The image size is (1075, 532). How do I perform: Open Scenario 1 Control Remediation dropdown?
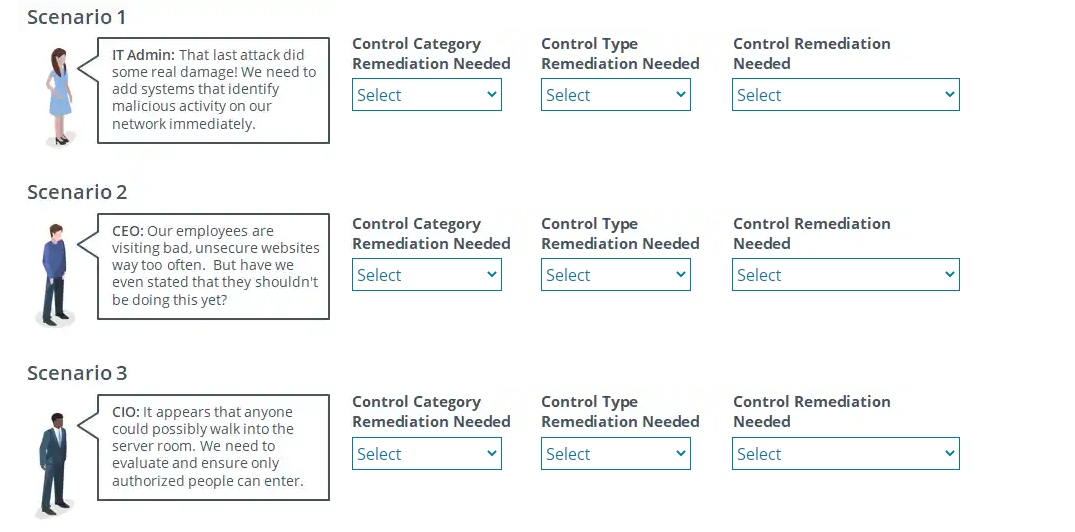click(845, 95)
